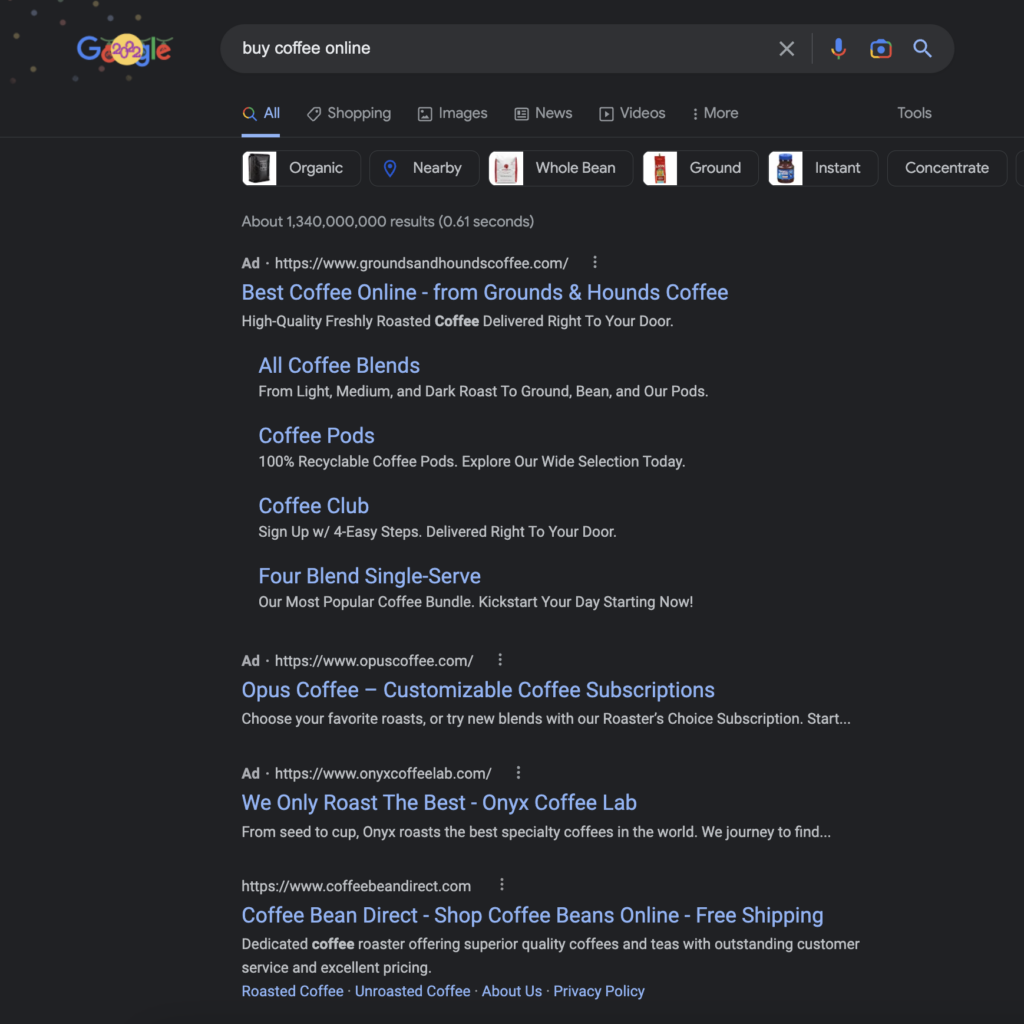The image size is (1024, 1024).
Task: Apply the Ground filter chip
Action: 700,168
